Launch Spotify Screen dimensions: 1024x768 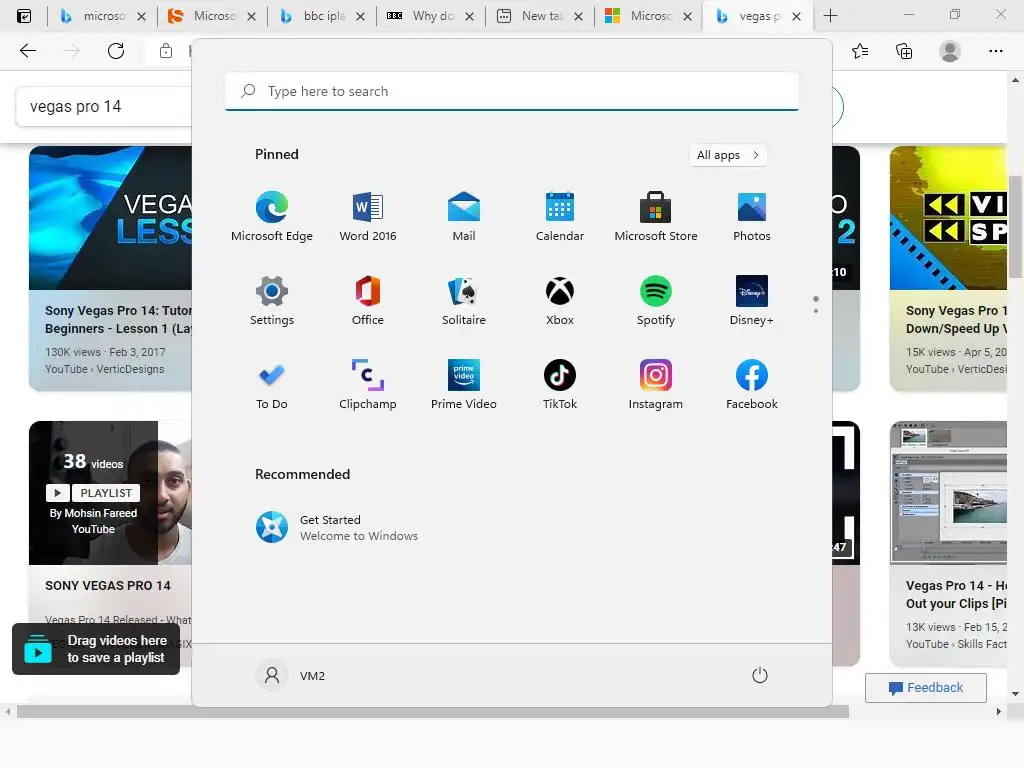(x=656, y=300)
